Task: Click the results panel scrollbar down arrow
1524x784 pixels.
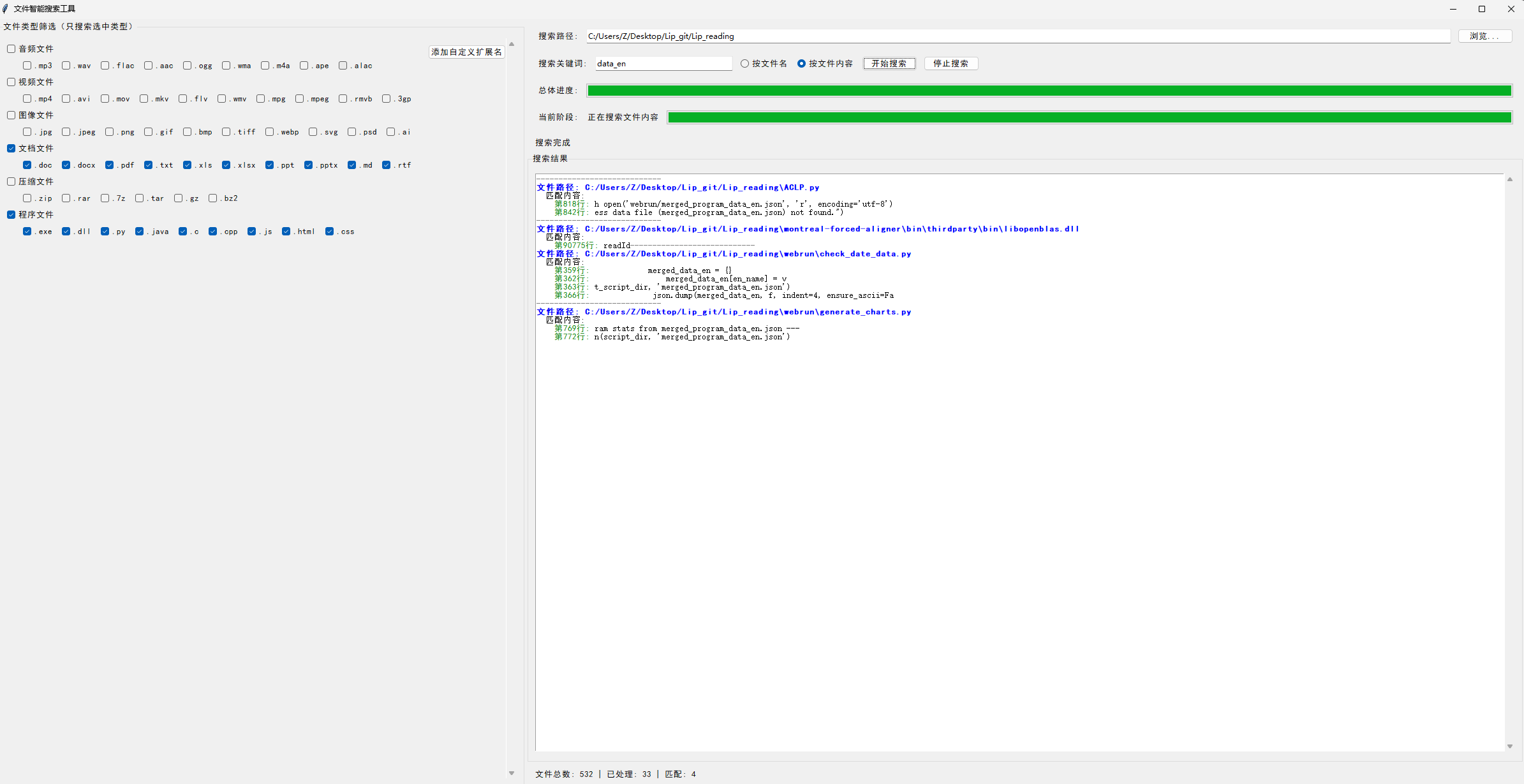Action: 1509,745
